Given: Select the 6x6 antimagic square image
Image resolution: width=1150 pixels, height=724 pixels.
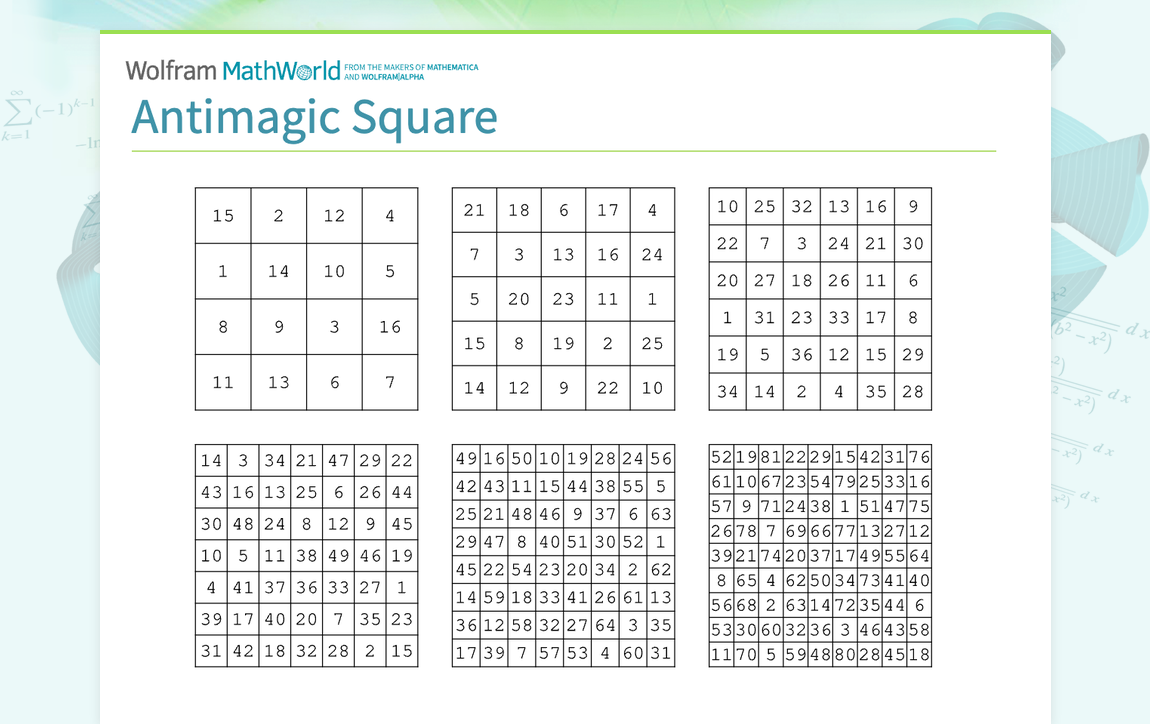Looking at the screenshot, I should click(x=820, y=299).
